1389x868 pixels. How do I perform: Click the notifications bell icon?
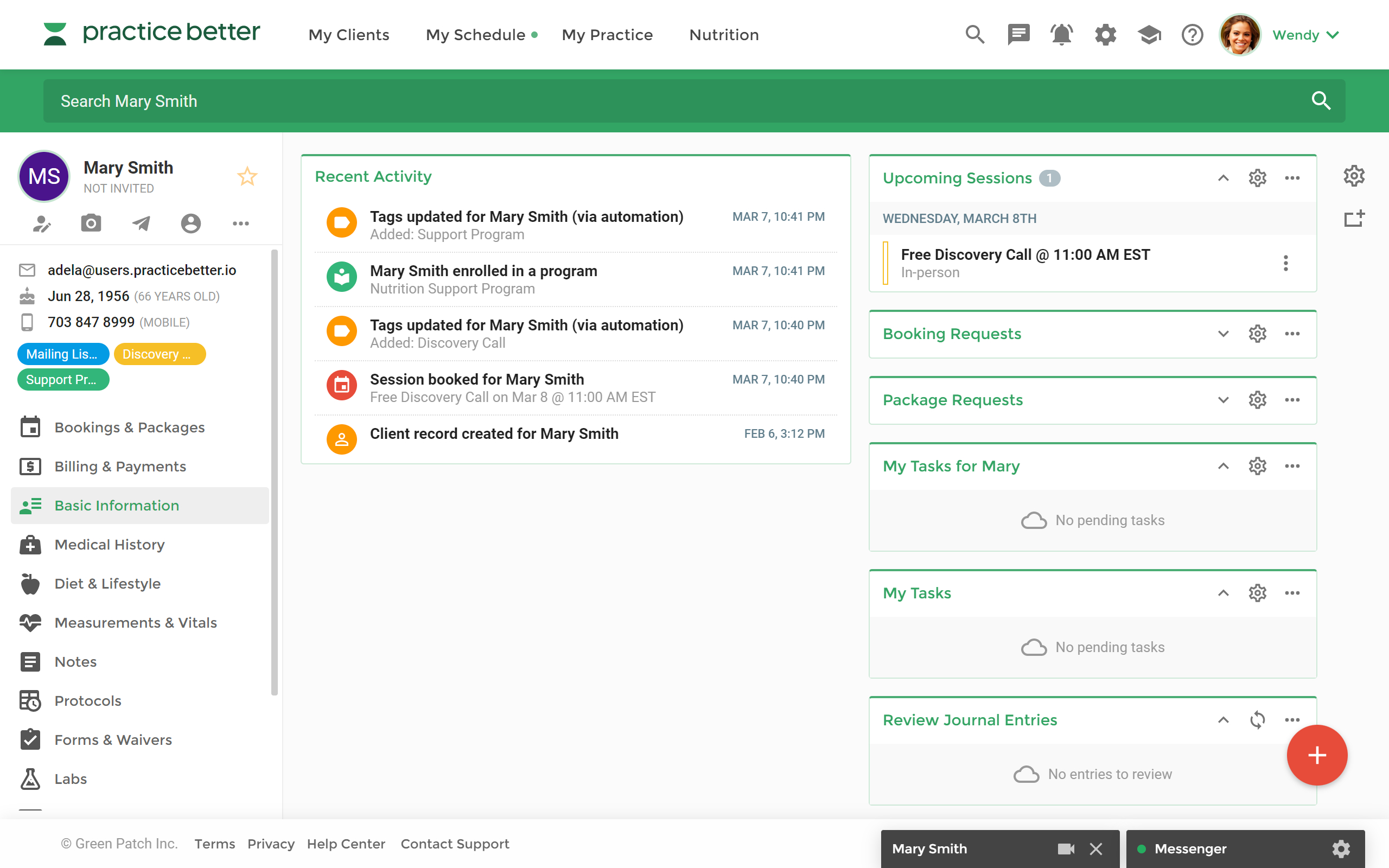pyautogui.click(x=1061, y=34)
